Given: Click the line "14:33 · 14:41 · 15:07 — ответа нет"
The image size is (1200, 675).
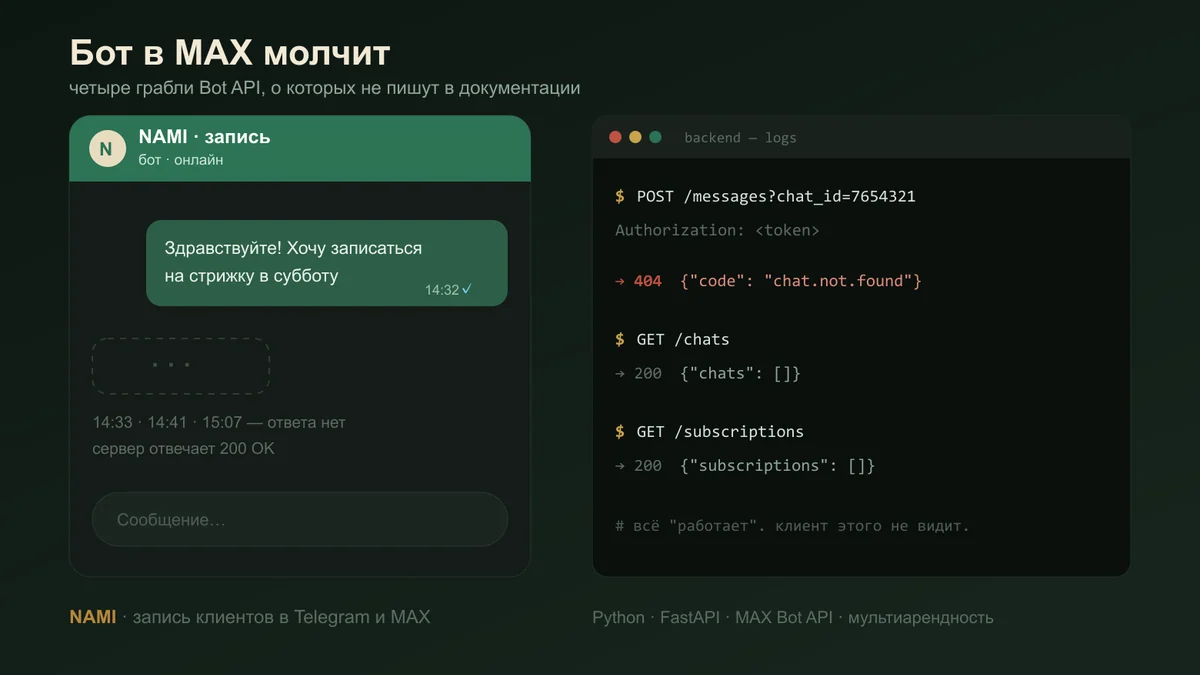Looking at the screenshot, I should click(219, 422).
